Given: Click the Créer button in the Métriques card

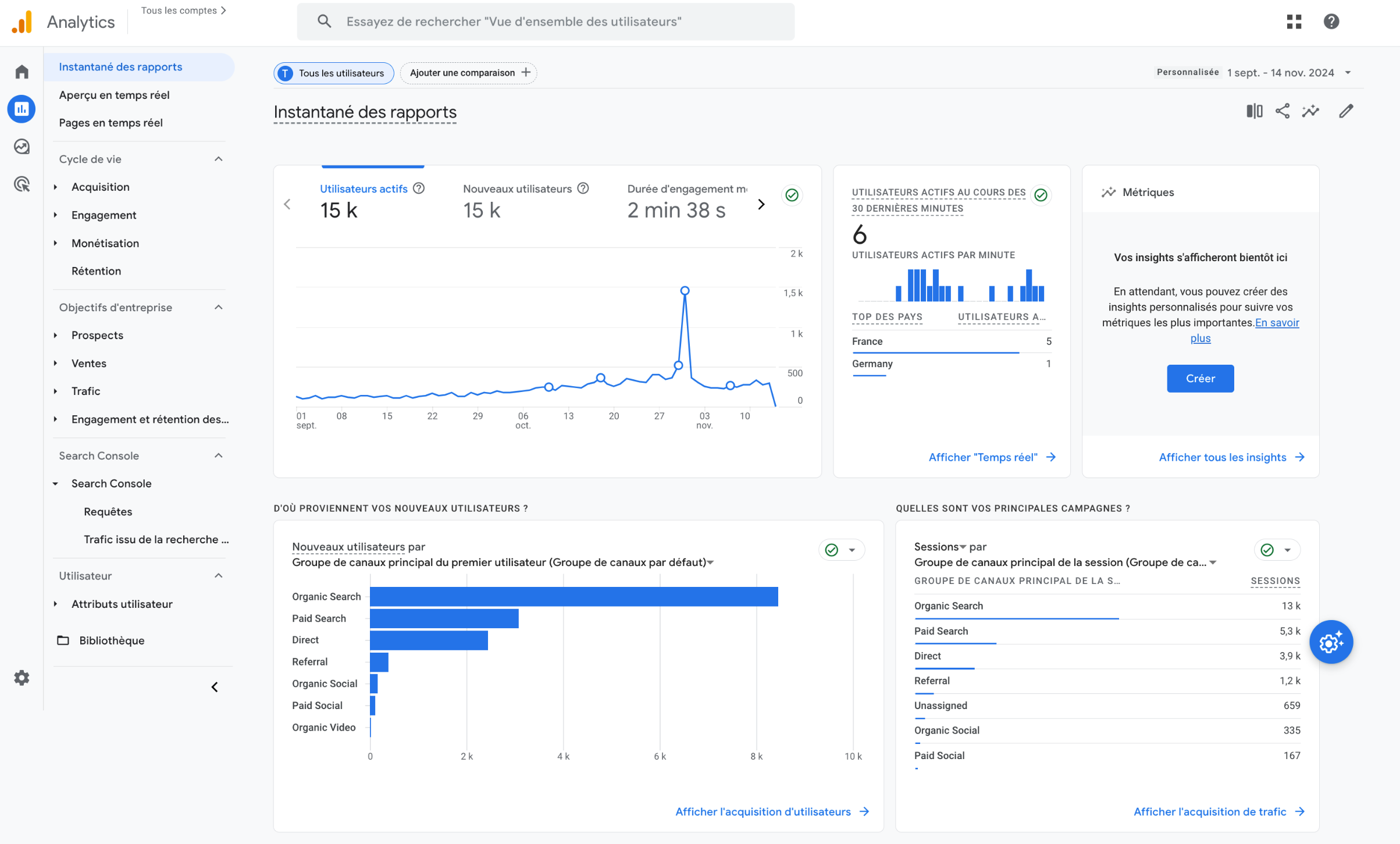Looking at the screenshot, I should click(1200, 378).
